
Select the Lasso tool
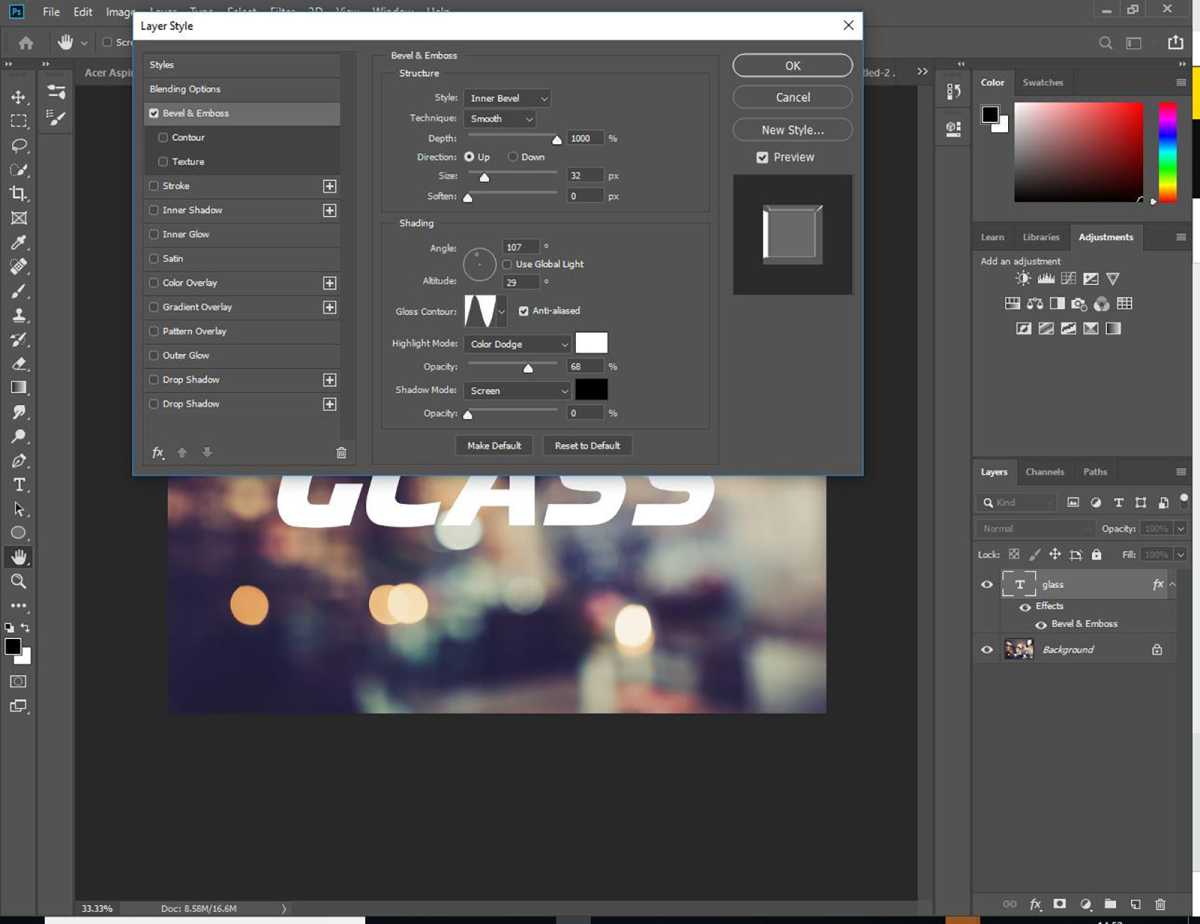18,145
